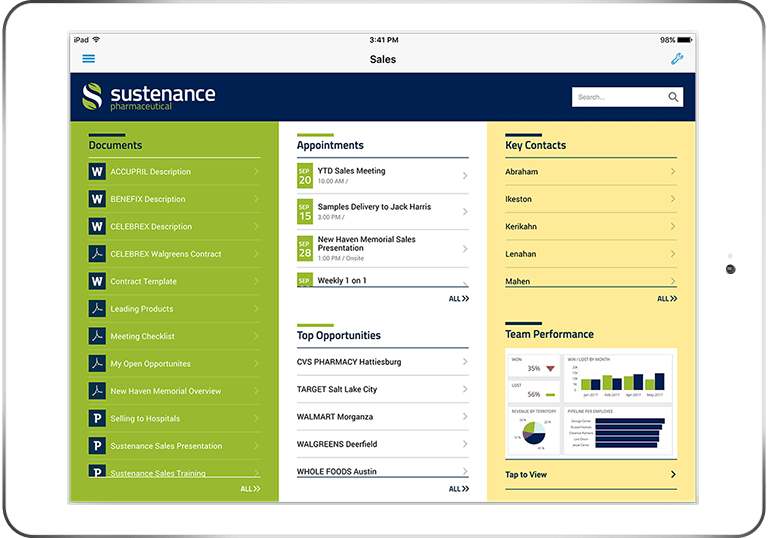Expand chevron for WALMART Morganza

pyautogui.click(x=465, y=416)
